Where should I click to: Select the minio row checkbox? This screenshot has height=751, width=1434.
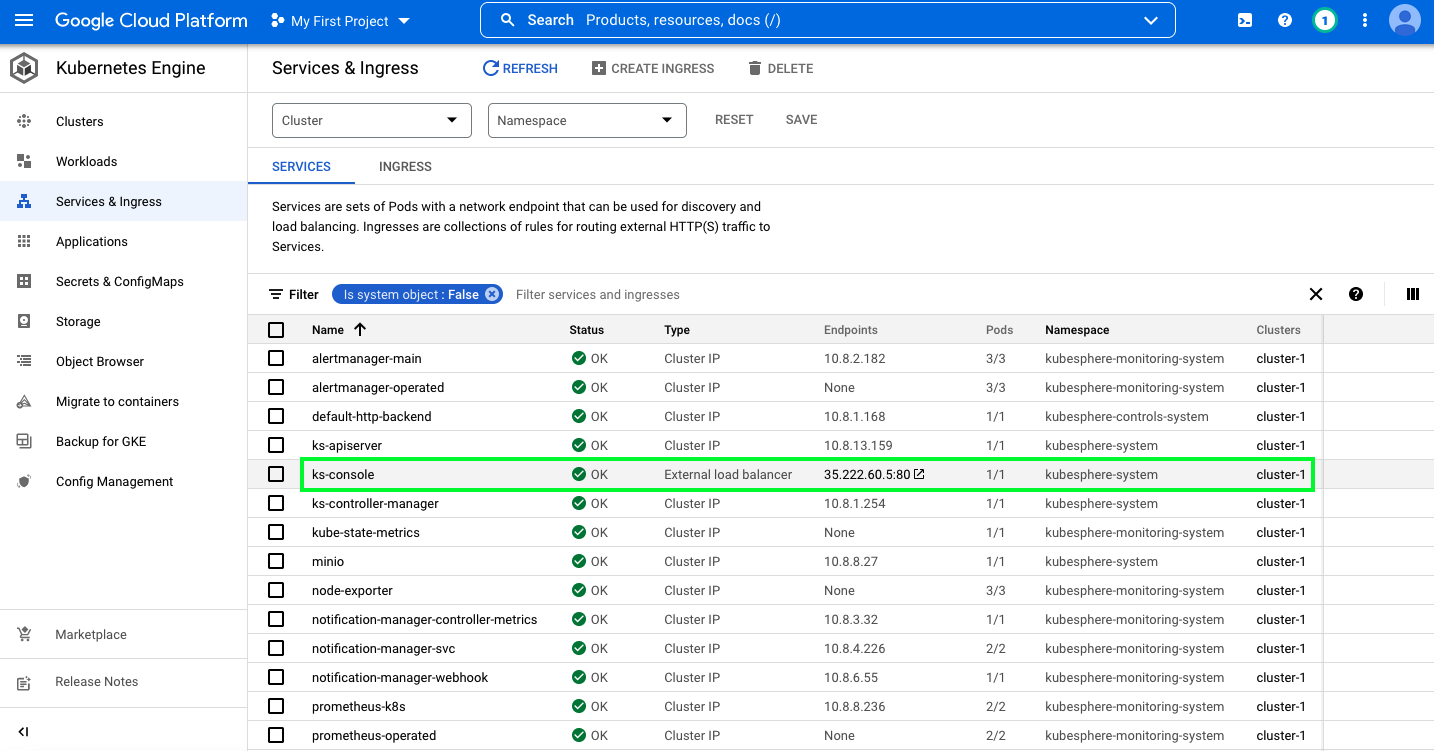276,561
